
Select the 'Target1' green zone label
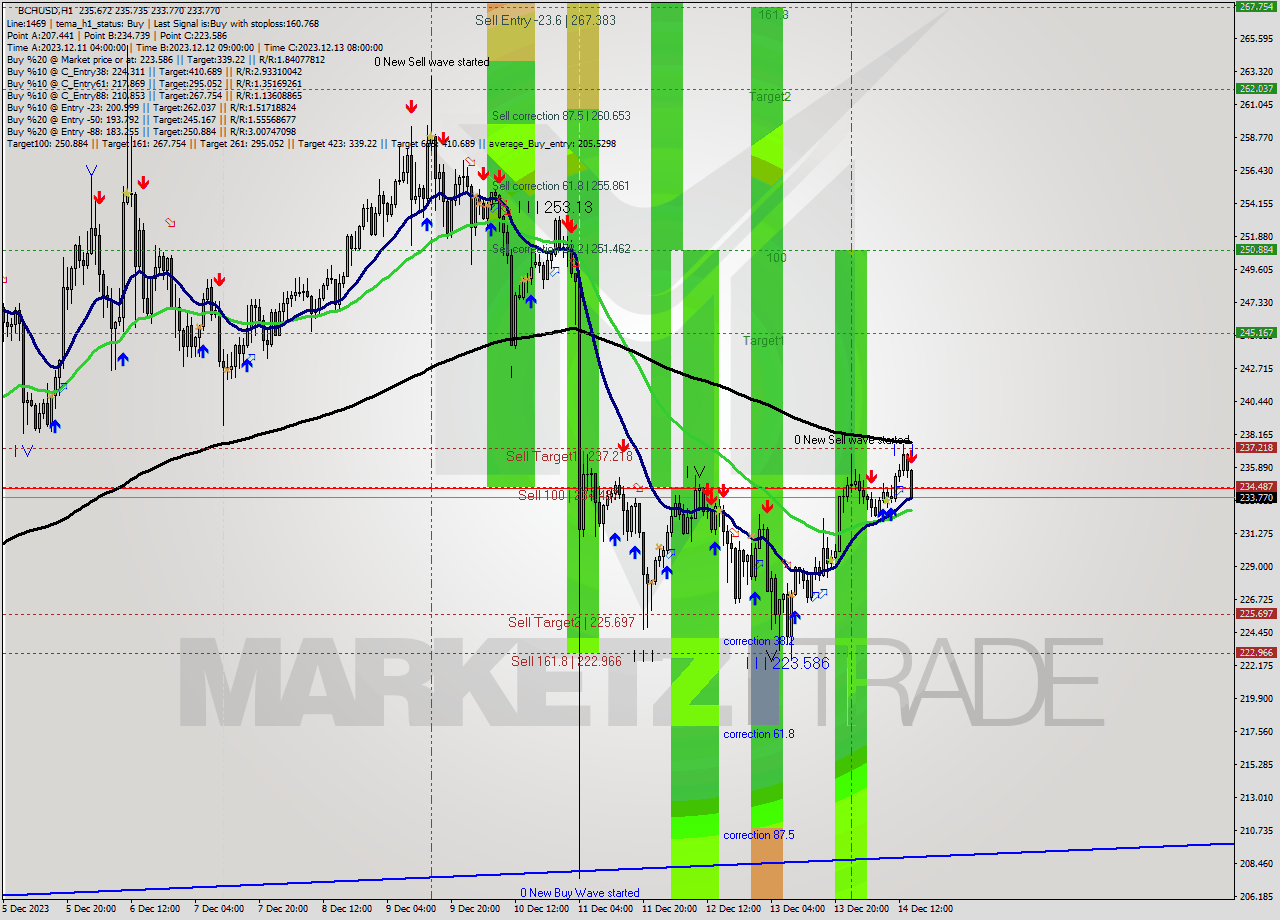tap(763, 341)
